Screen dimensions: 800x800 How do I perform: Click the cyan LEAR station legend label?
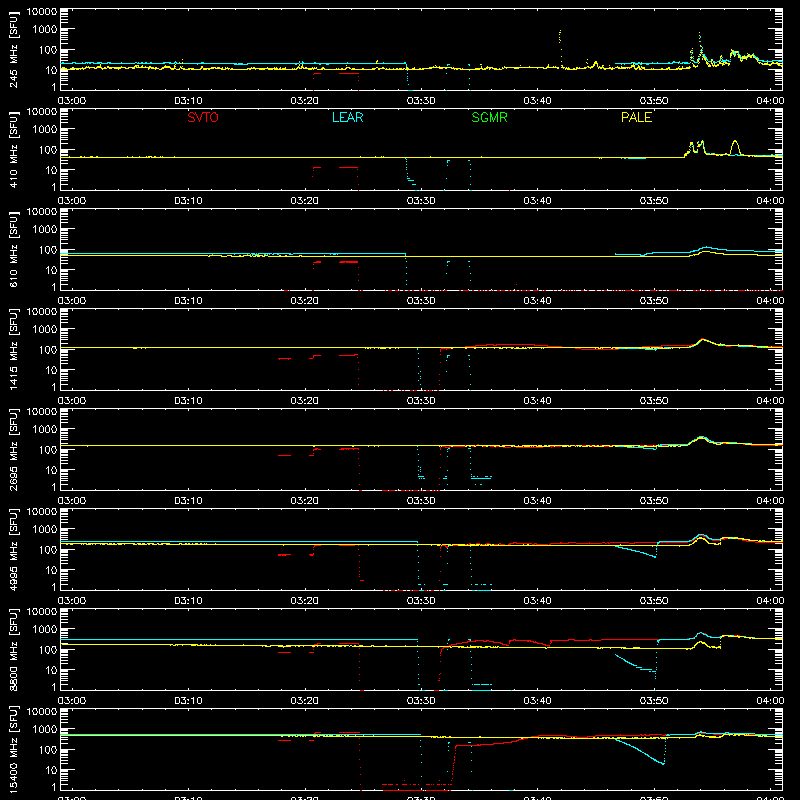point(347,117)
